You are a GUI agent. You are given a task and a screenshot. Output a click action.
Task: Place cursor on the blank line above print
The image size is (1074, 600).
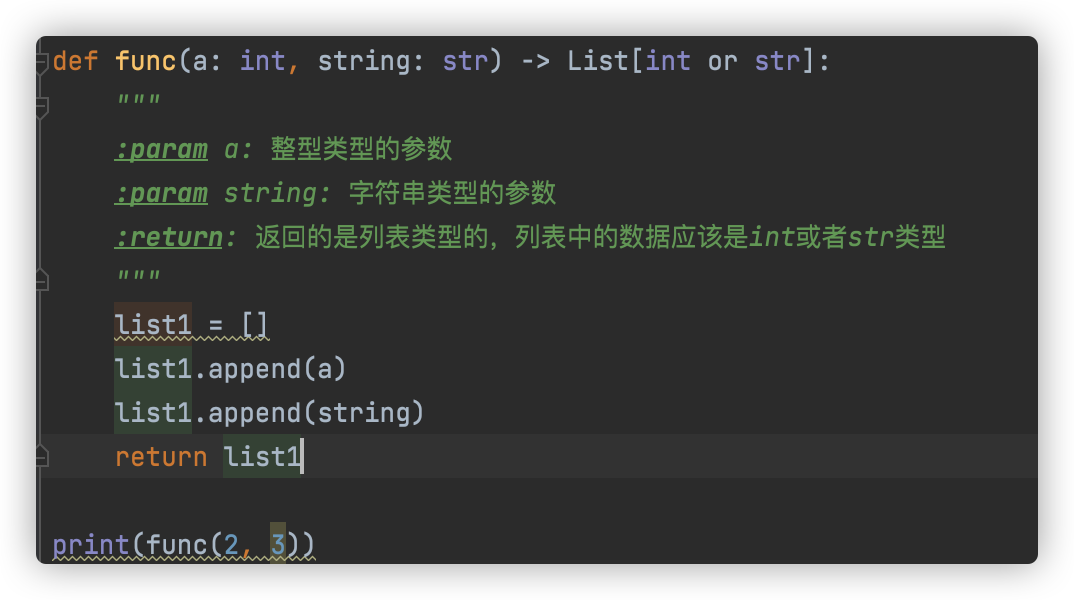tap(400, 501)
